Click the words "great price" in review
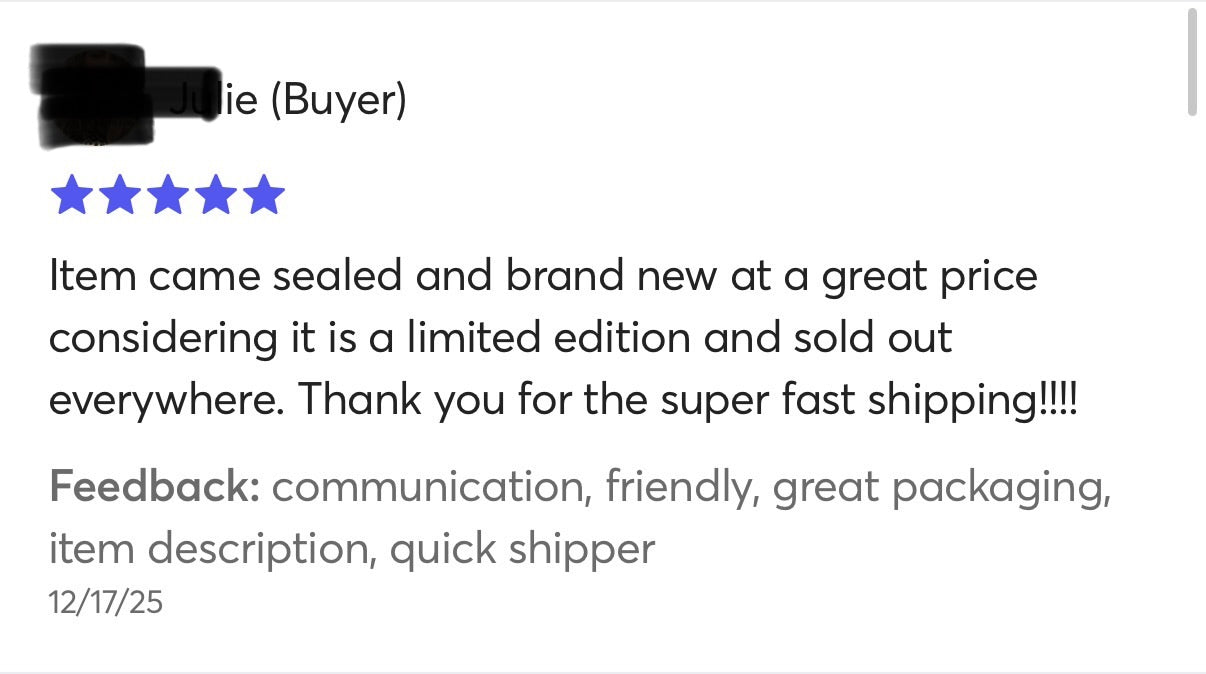1206x674 pixels. pos(929,277)
